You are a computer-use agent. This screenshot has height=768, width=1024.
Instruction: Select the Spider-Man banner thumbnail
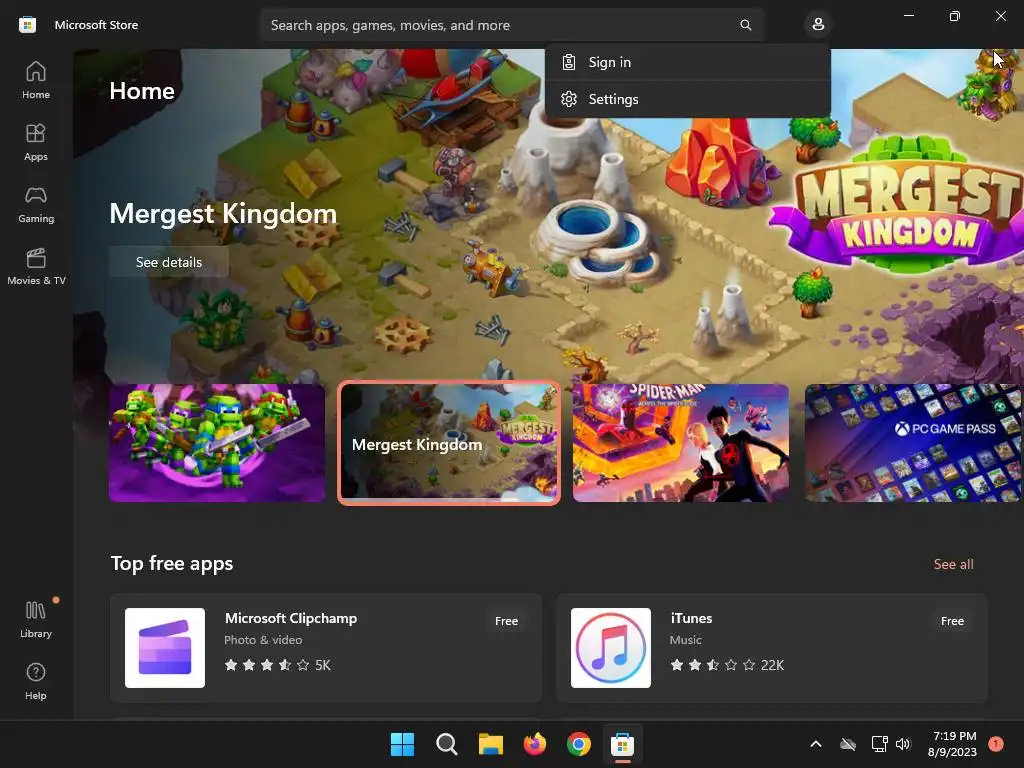[x=680, y=443]
